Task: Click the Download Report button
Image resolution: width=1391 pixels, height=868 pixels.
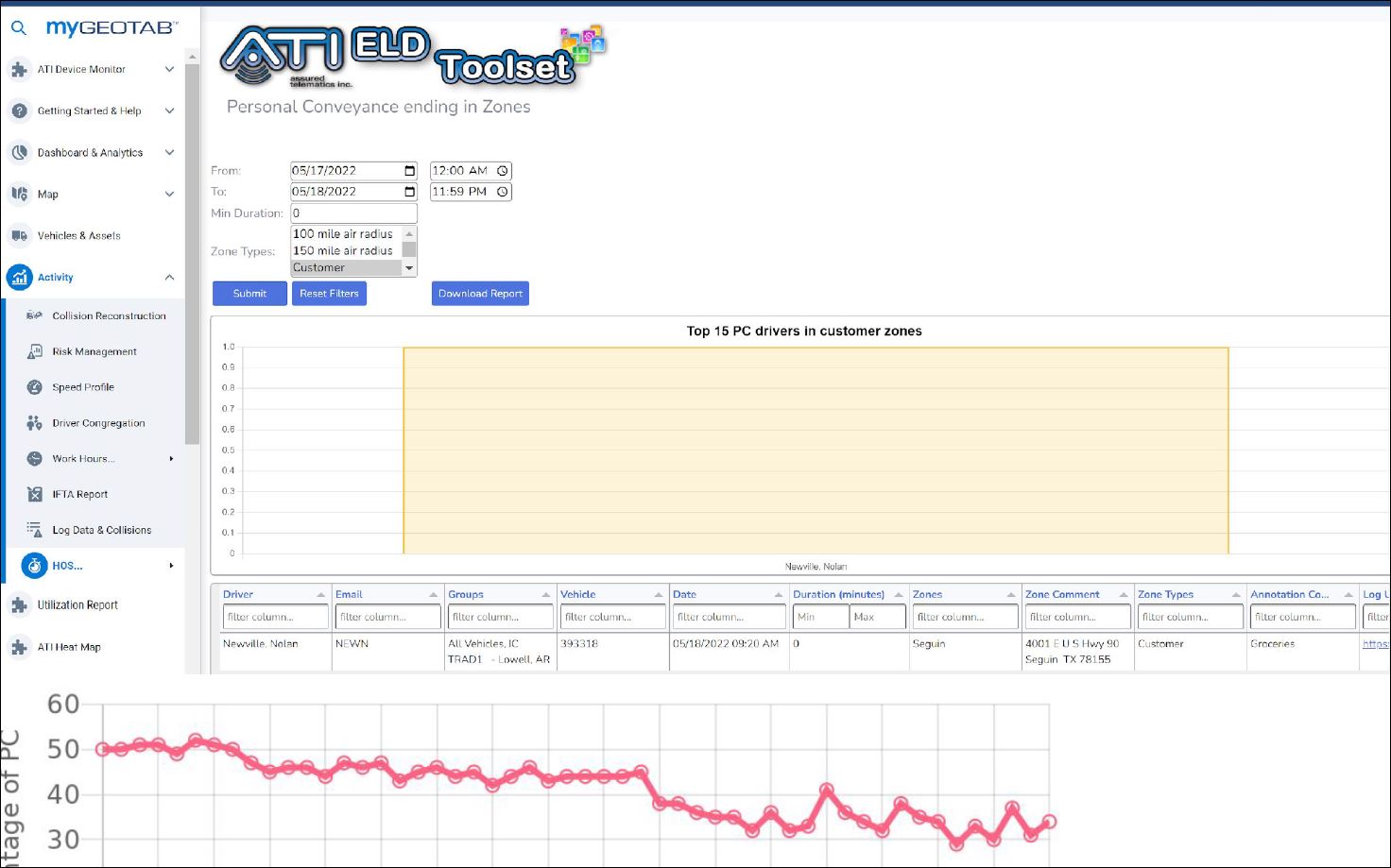Action: coord(480,294)
